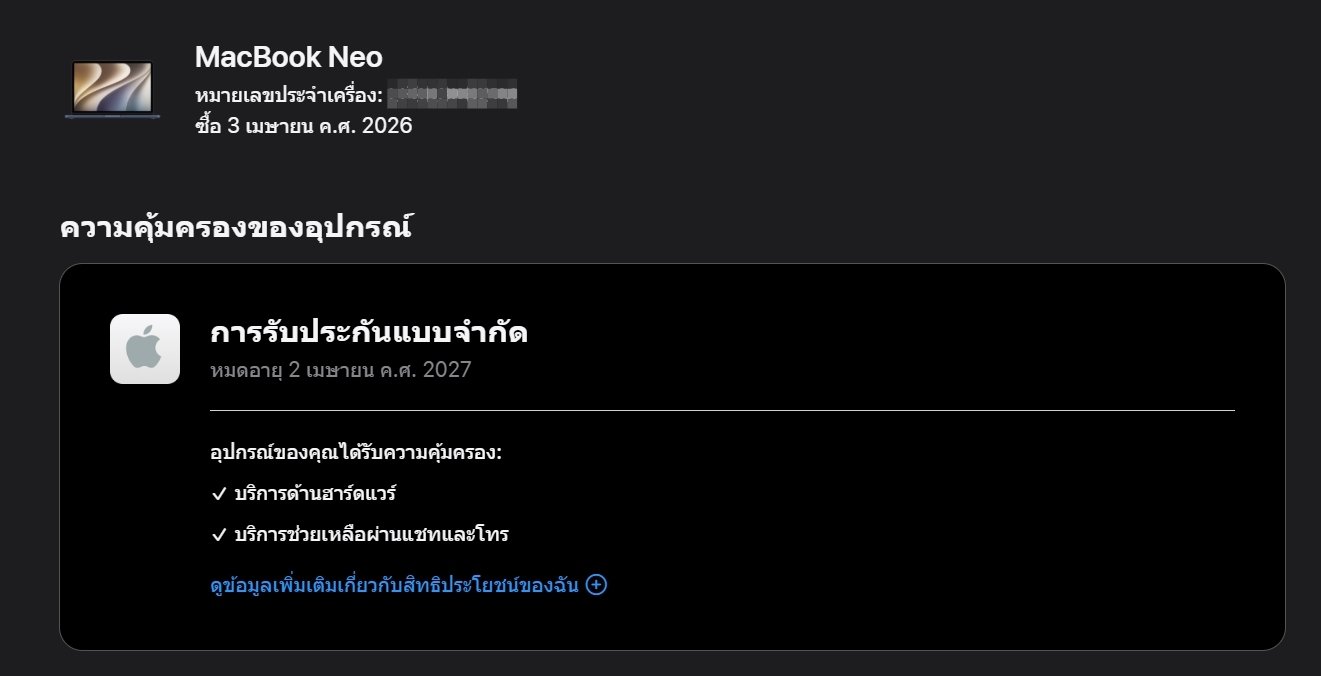Click the MacBook Neo laptop thumbnail image
Image resolution: width=1321 pixels, height=676 pixels.
pyautogui.click(x=113, y=90)
